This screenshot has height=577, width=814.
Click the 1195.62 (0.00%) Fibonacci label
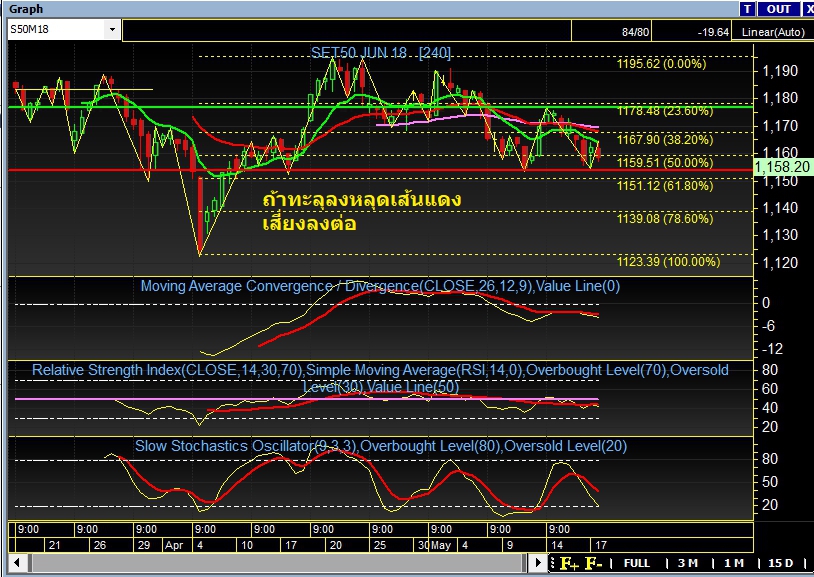[661, 64]
